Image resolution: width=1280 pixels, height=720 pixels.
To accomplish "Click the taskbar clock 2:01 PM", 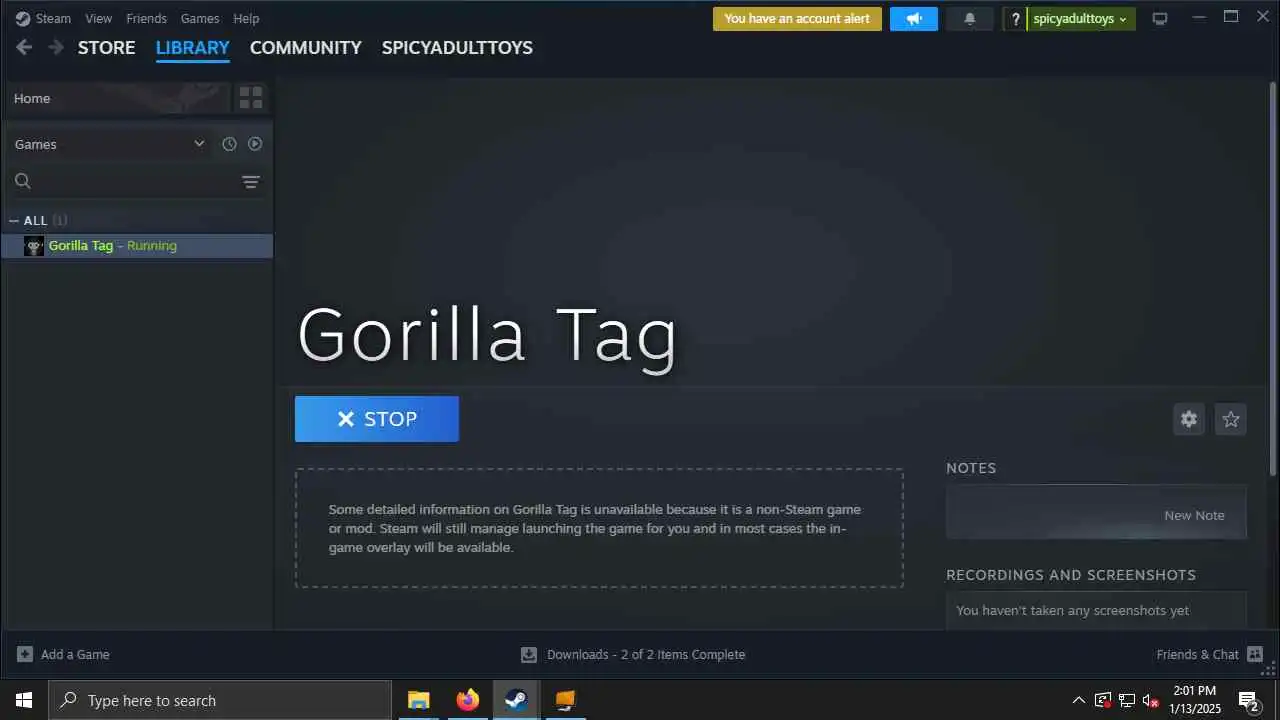I will click(1193, 690).
